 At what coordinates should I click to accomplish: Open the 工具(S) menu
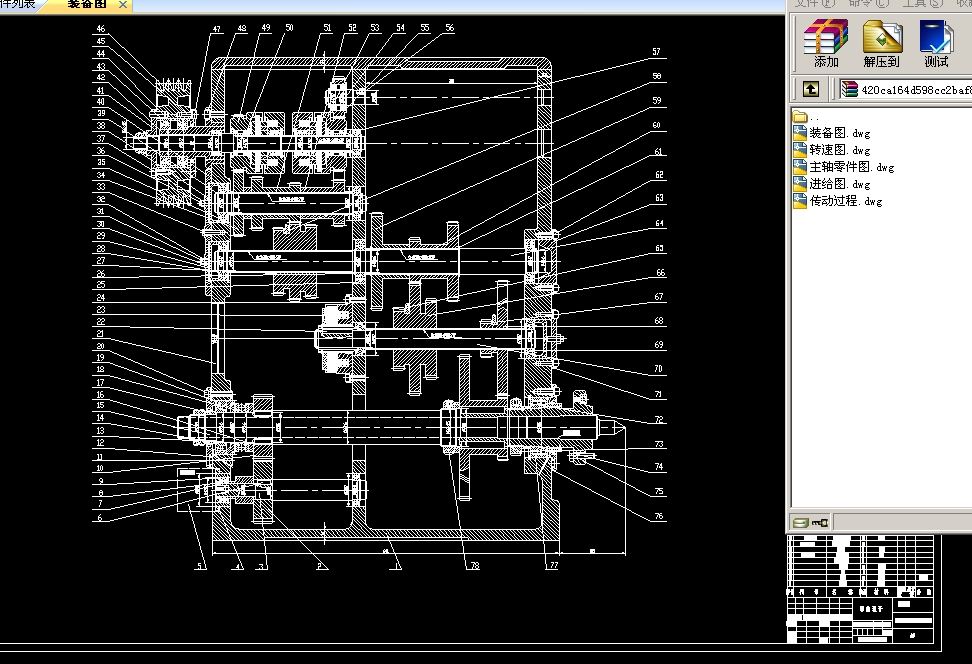click(x=922, y=3)
